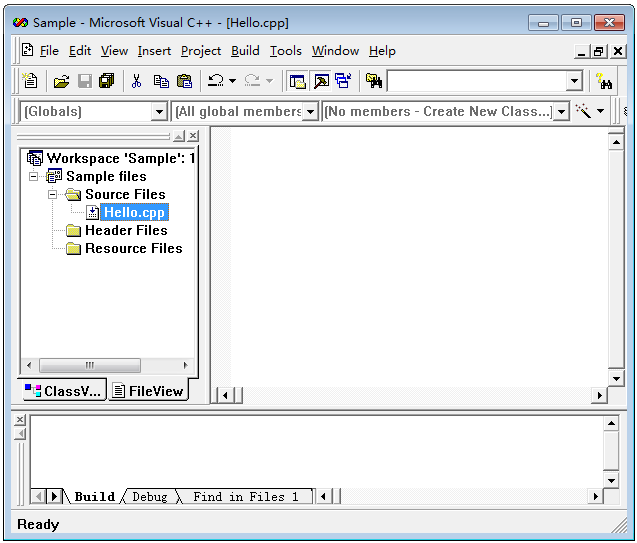Image resolution: width=637 pixels, height=543 pixels.
Task: Click the editor vertical scroll down arrow
Action: pyautogui.click(x=616, y=379)
